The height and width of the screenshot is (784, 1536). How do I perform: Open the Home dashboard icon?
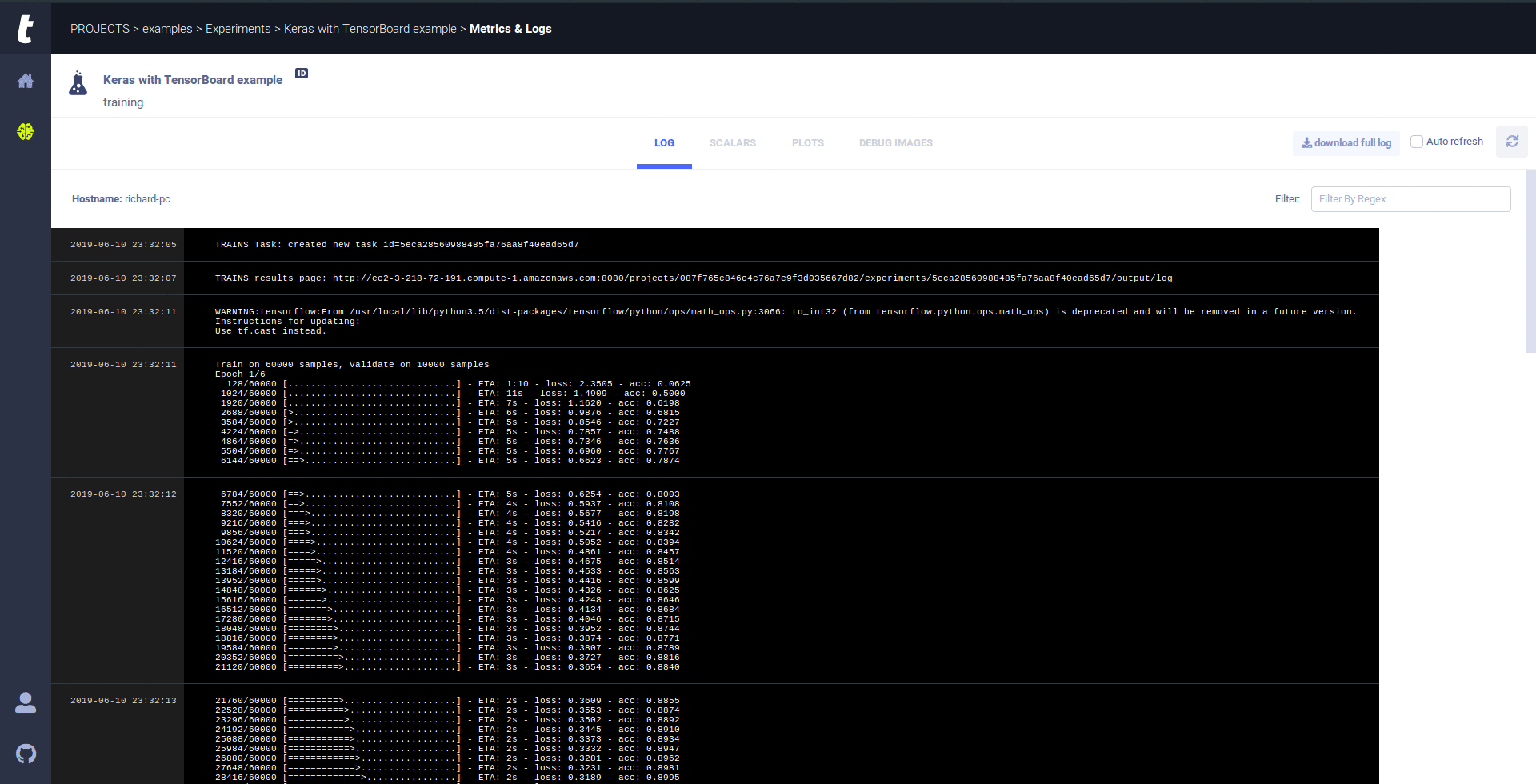pos(26,81)
